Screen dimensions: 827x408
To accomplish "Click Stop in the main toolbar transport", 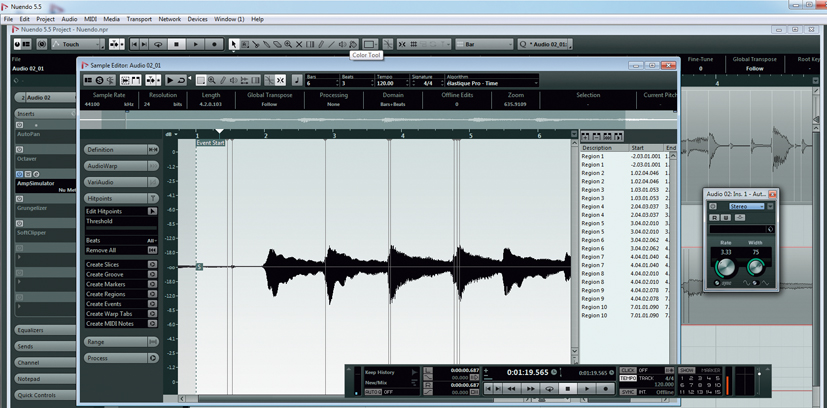I will tap(177, 45).
